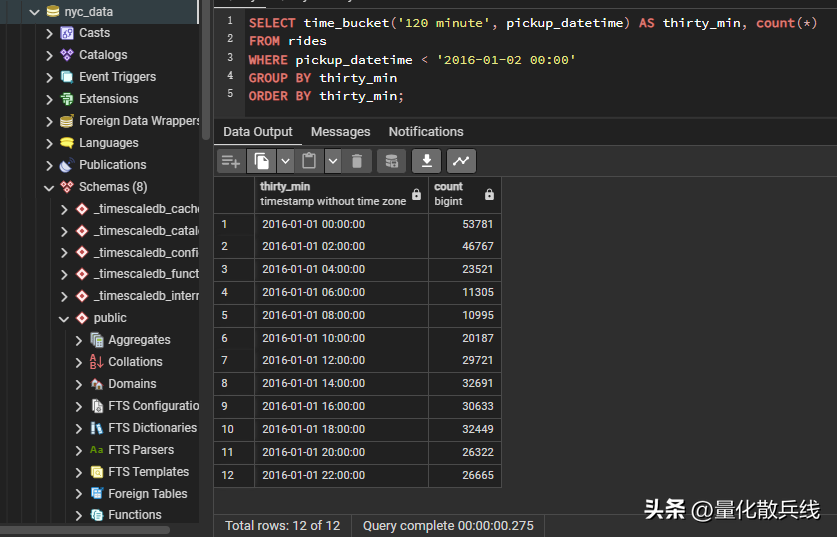Screen dimensions: 837x537
Task: Select the Functions tree item label
Action: click(135, 515)
